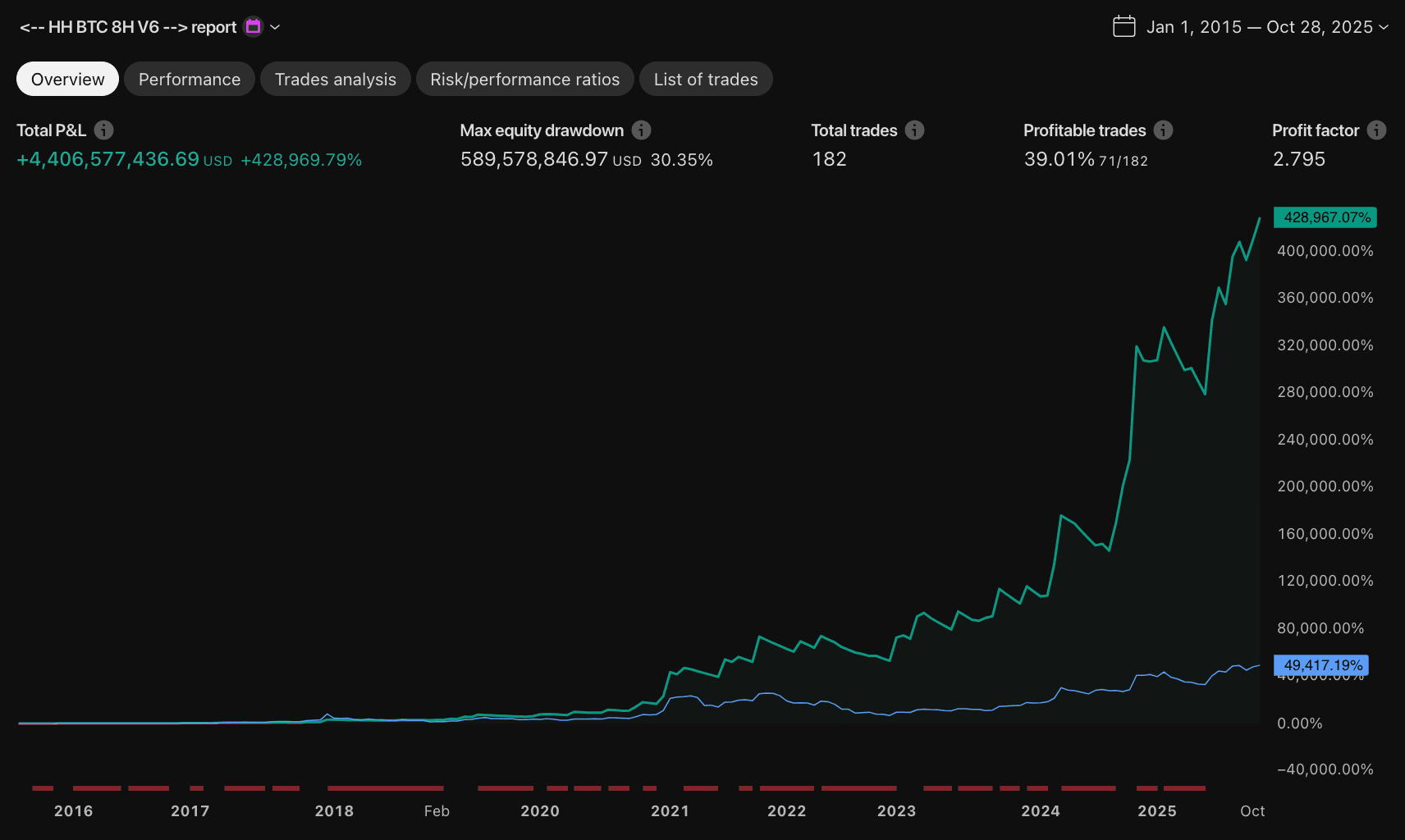Screen dimensions: 1405x840
Task: Select the Risk/performance ratios tab
Action: [x=524, y=79]
